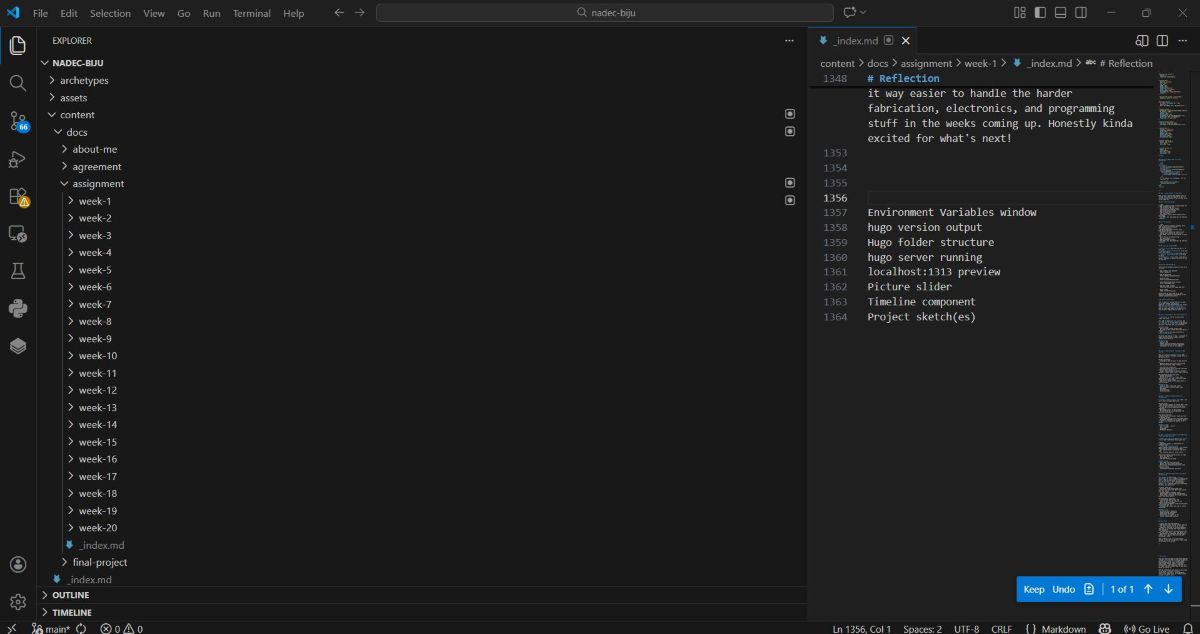
Task: Switch to the _index.md editor tab
Action: (x=855, y=41)
